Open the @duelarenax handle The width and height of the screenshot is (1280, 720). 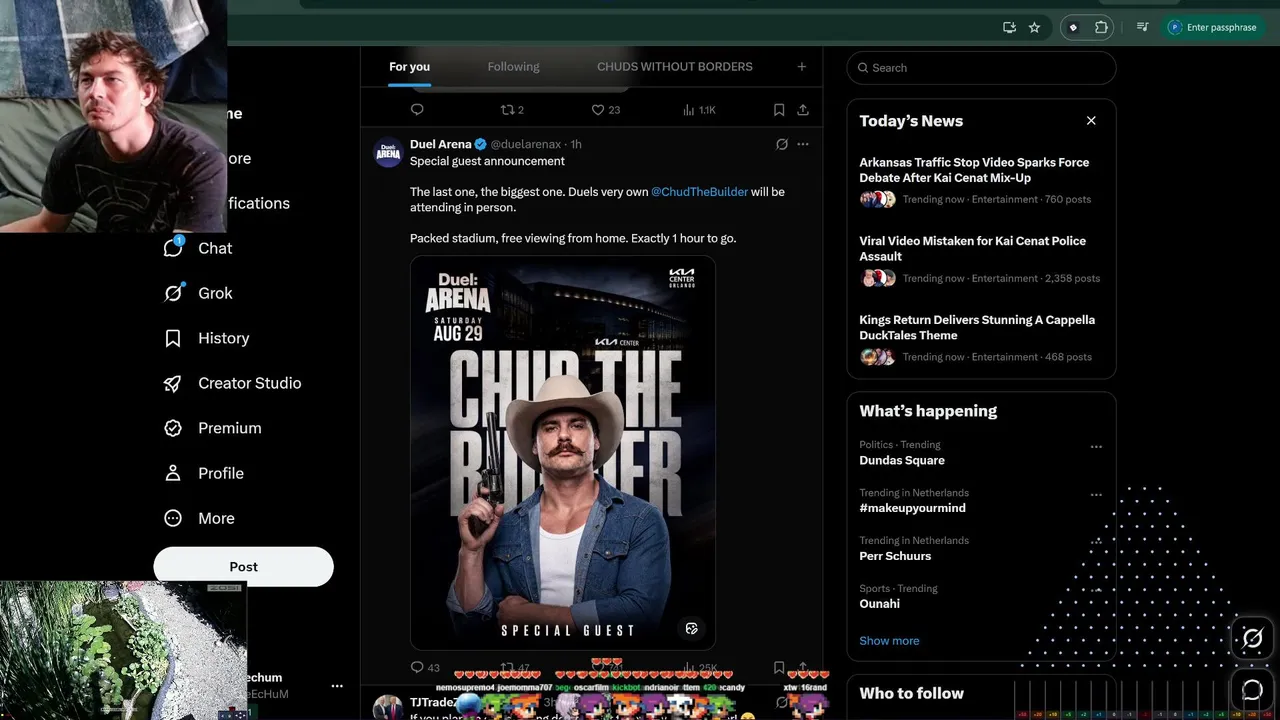coord(525,144)
